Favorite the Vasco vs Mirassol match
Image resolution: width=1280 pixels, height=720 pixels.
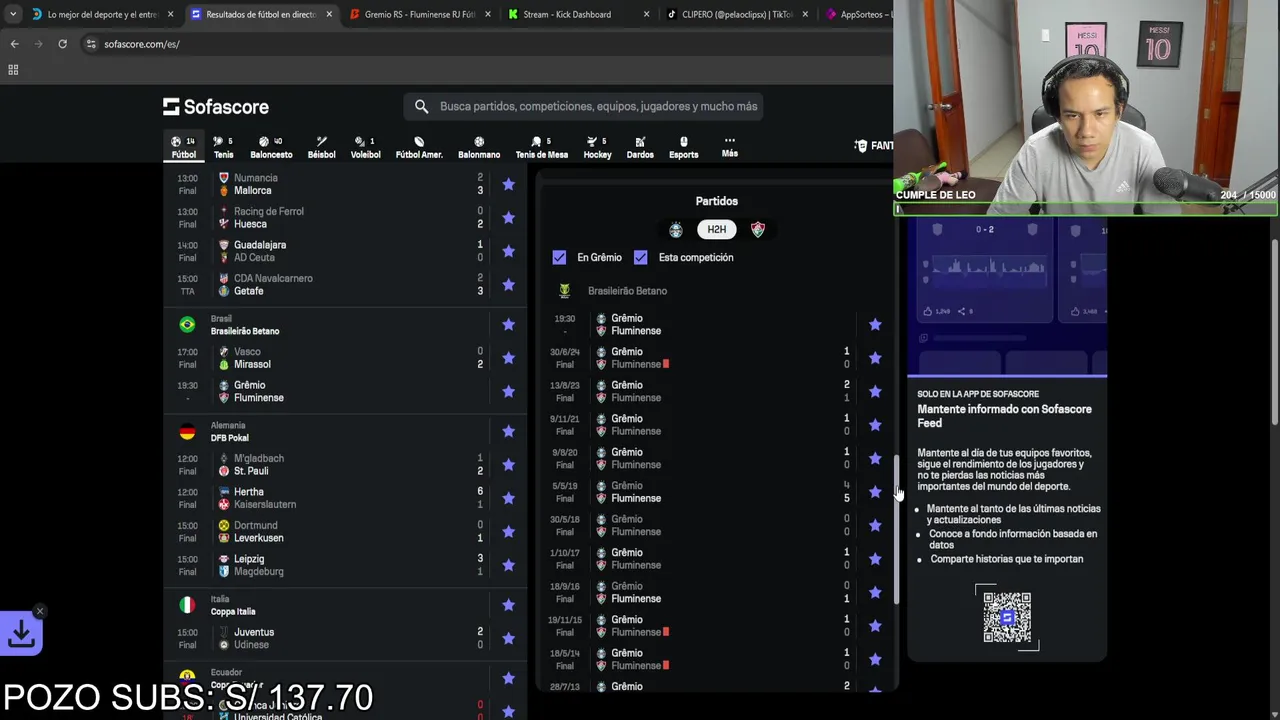coord(508,358)
